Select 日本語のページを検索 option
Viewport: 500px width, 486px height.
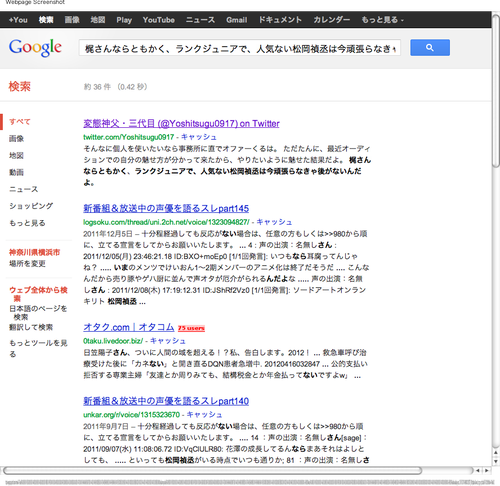tap(38, 313)
